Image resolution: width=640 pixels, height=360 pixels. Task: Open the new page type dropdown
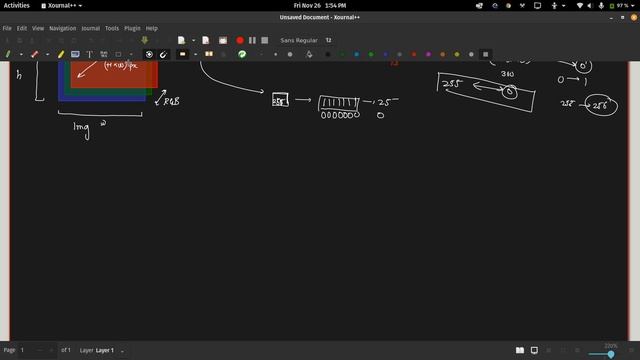click(193, 40)
